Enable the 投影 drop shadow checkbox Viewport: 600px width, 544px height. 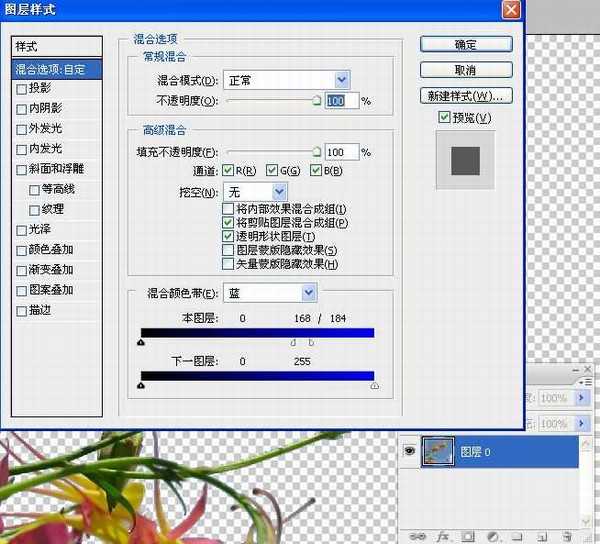[22, 89]
